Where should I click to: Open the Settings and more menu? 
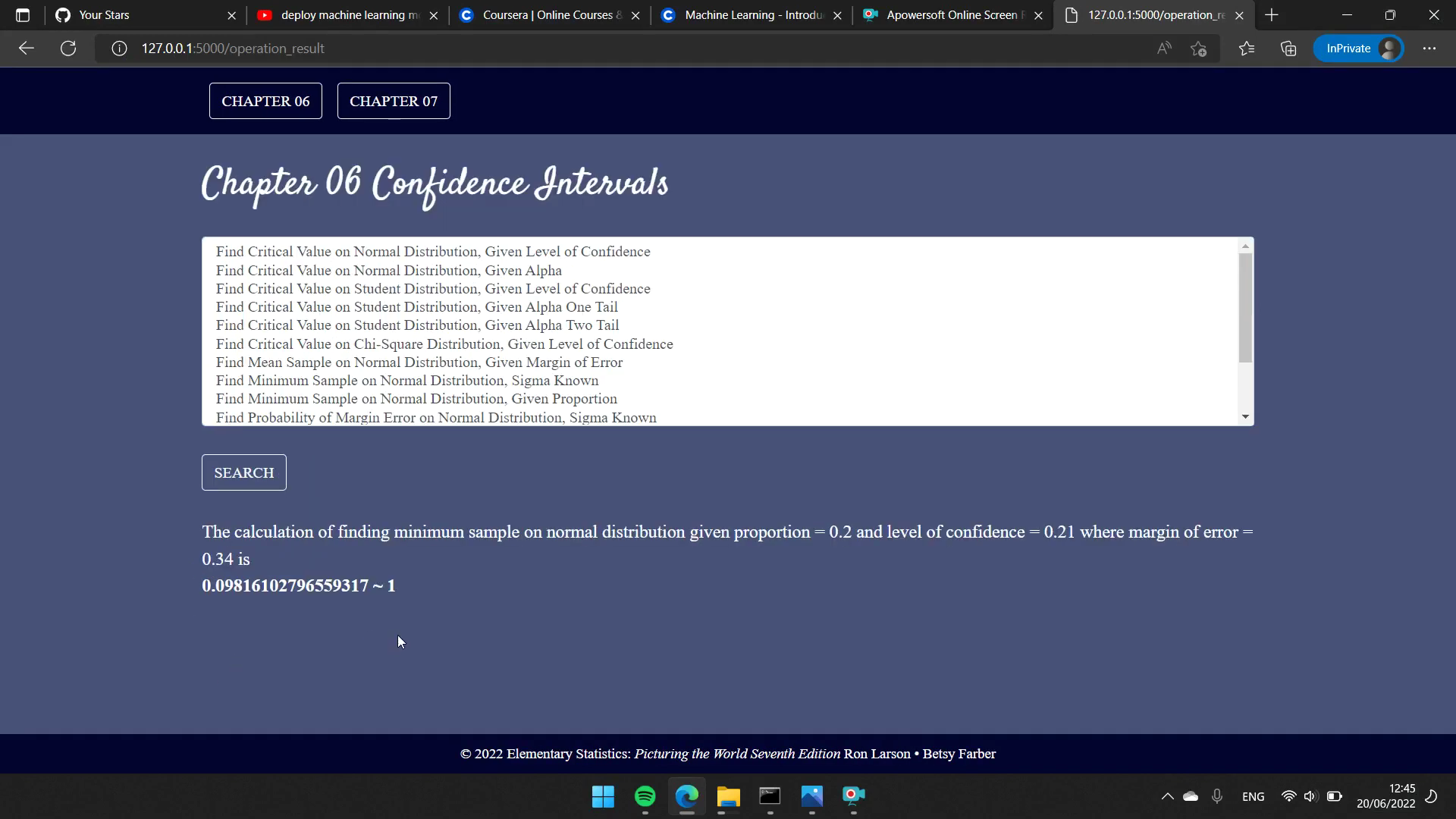tap(1430, 48)
